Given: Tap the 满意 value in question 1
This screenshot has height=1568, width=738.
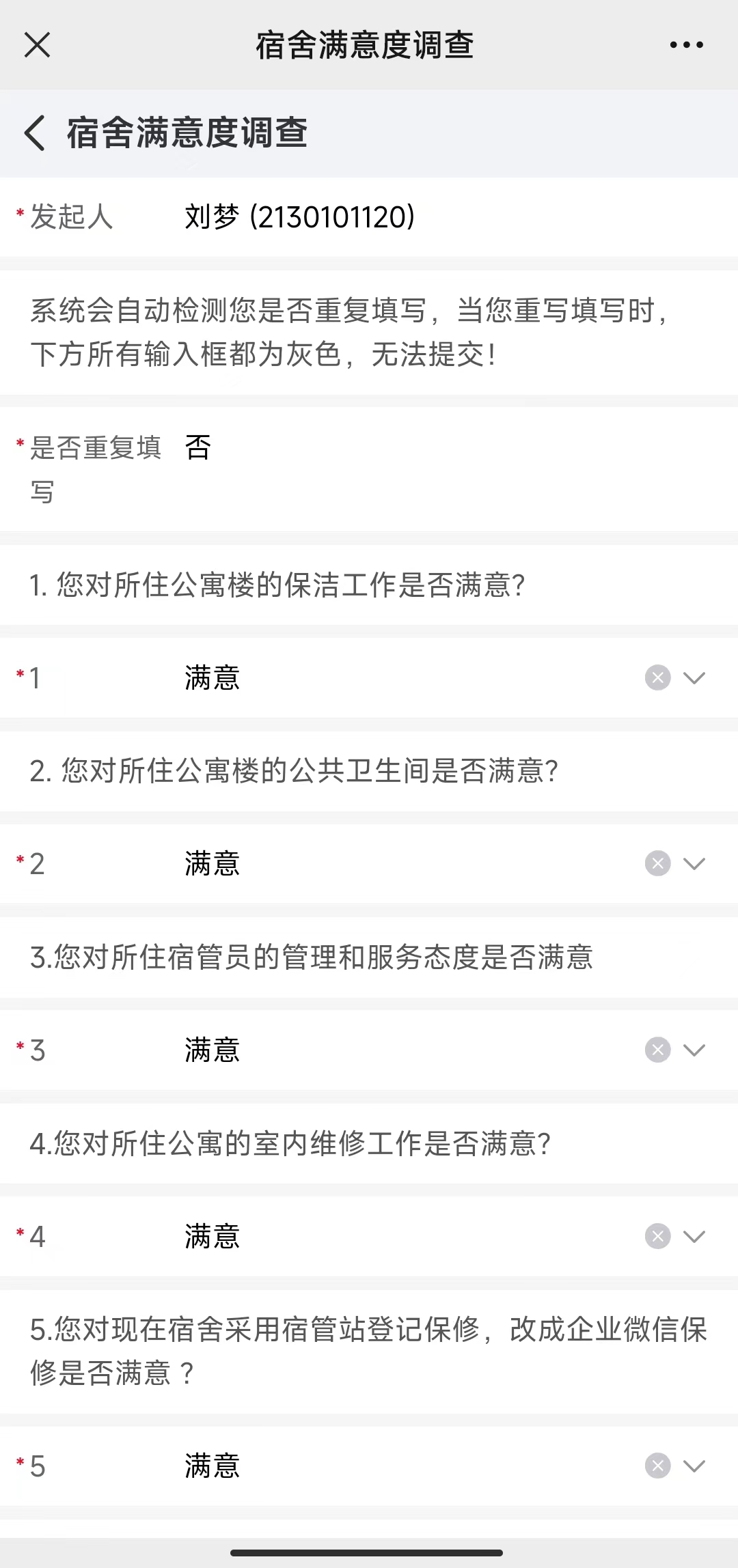Looking at the screenshot, I should pos(213,678).
